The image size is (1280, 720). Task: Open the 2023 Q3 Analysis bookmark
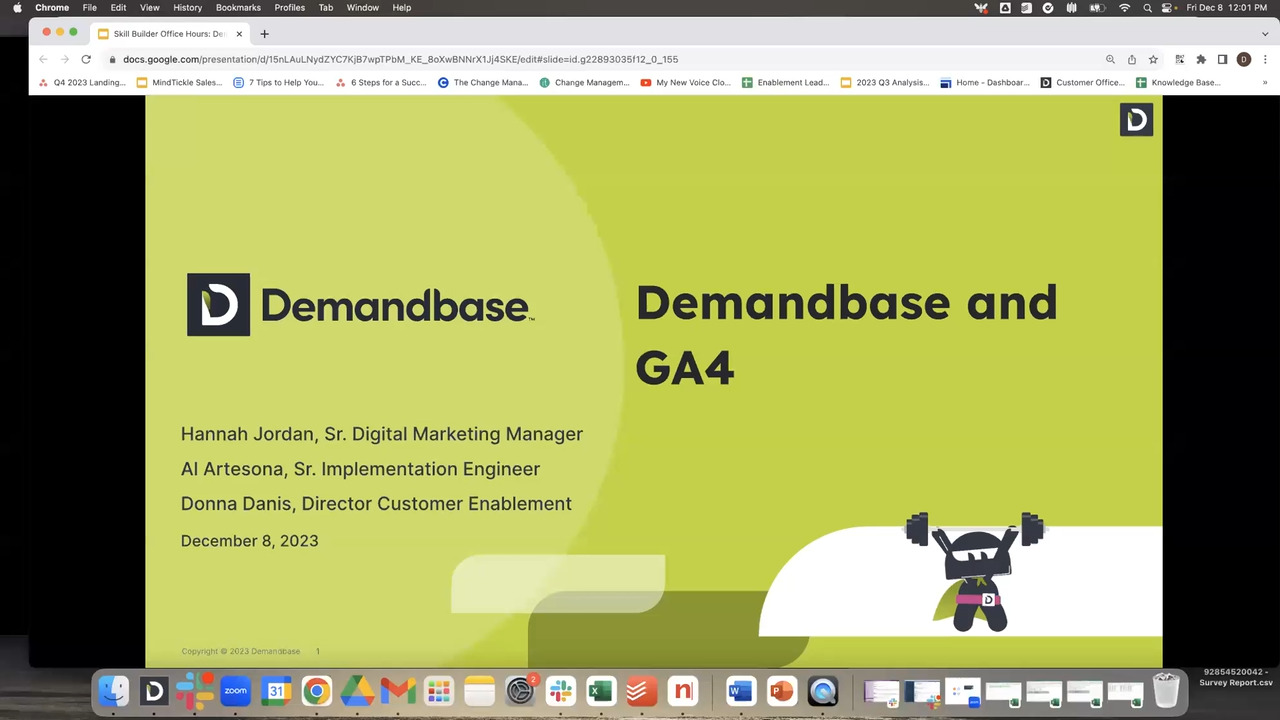[x=885, y=83]
